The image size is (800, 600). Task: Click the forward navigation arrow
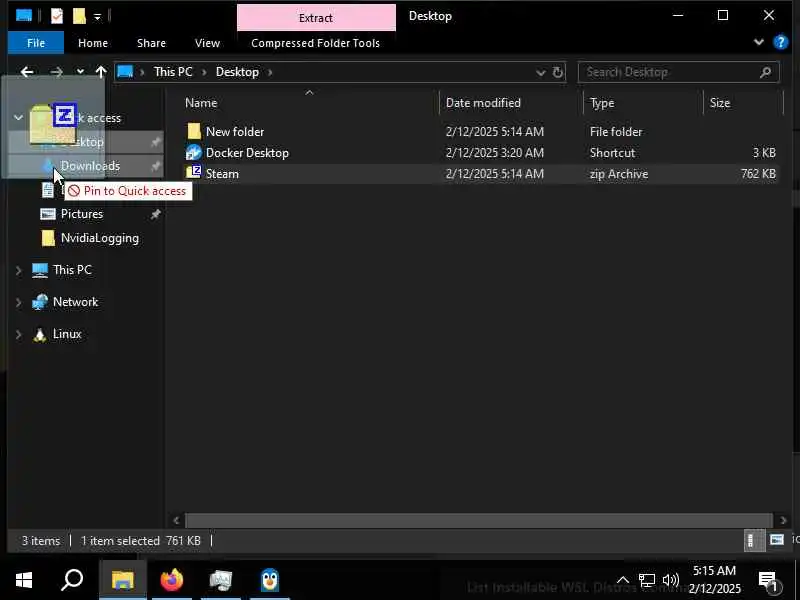pyautogui.click(x=56, y=72)
